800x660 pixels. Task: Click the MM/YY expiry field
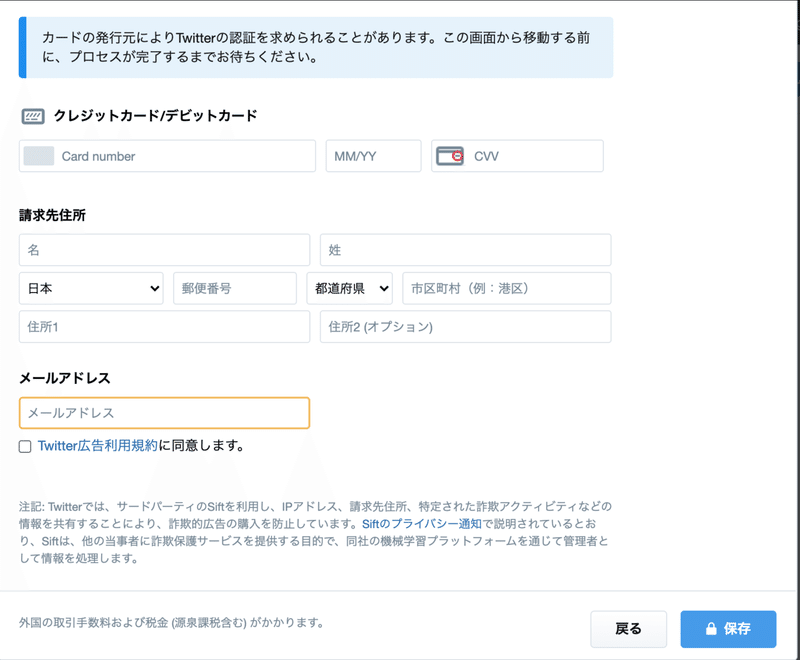click(373, 156)
